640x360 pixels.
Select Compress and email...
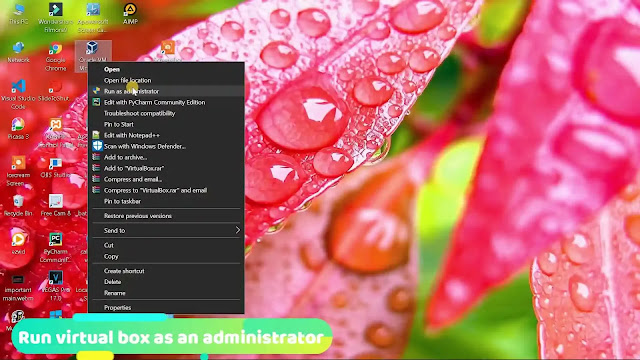coord(166,180)
